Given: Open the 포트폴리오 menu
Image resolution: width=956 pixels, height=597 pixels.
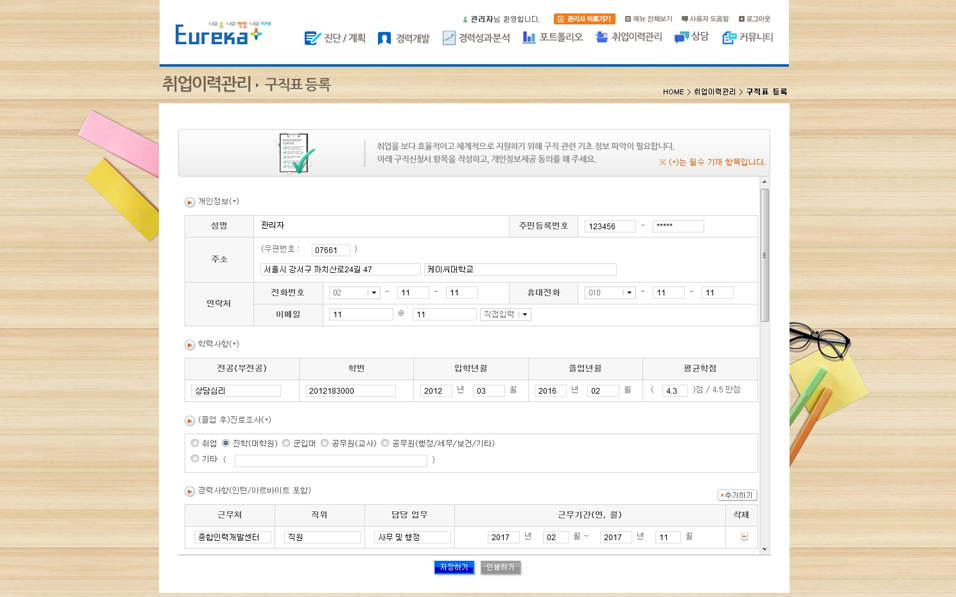Looking at the screenshot, I should [x=561, y=37].
